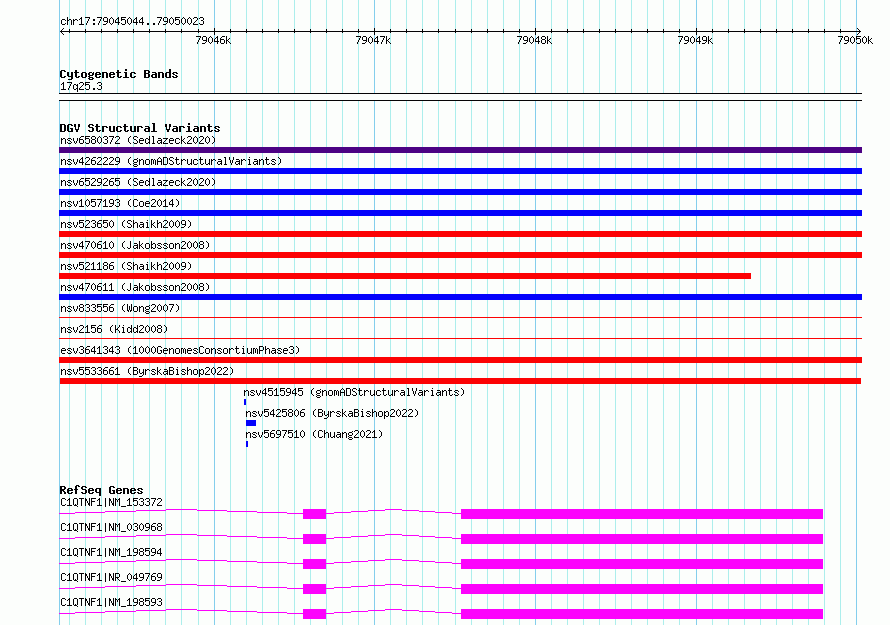890x625 pixels.
Task: Click the nsv6580372 (Sedlazeck2020) variant label
Action: pyautogui.click(x=138, y=140)
